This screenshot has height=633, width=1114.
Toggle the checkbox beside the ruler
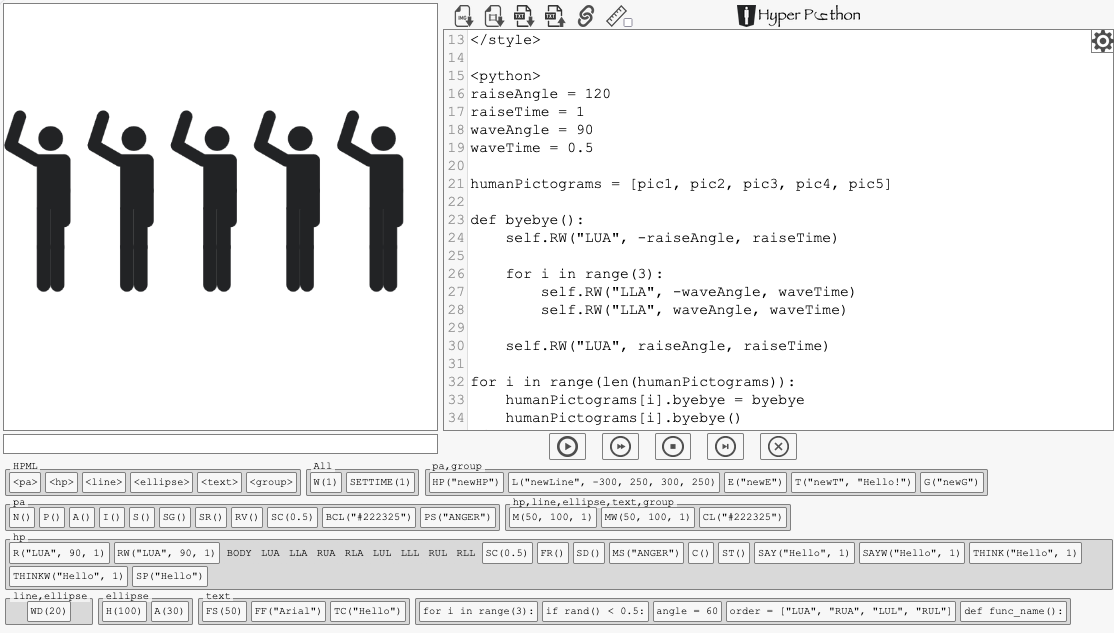(628, 22)
